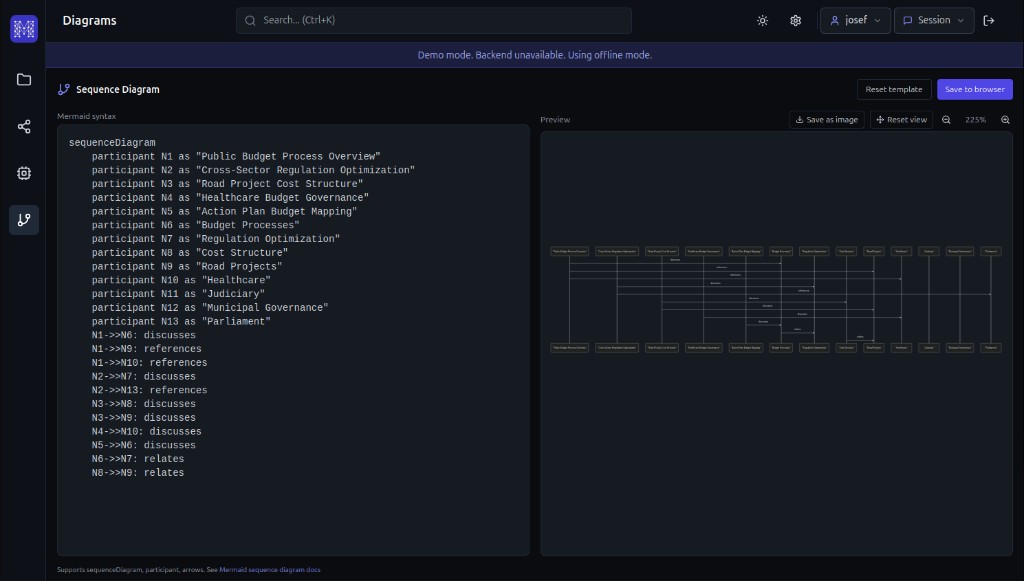This screenshot has width=1024, height=581.
Task: Open the Mermaid sequence diagram docs link
Action: click(x=268, y=569)
